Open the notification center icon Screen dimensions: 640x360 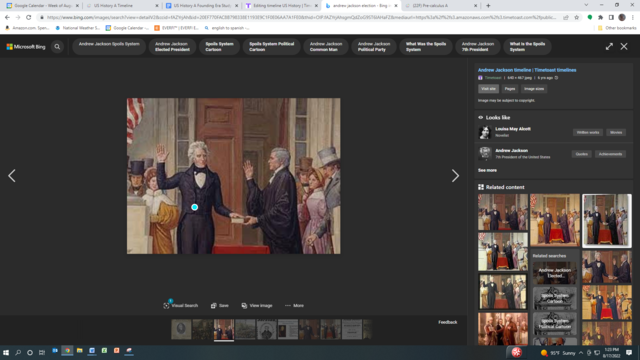[629, 353]
